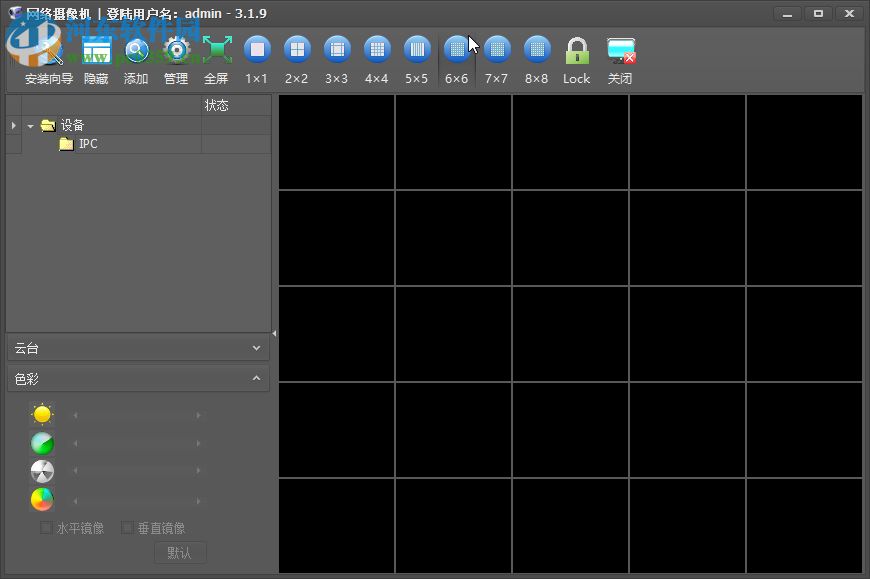The height and width of the screenshot is (579, 870).
Task: Switch to 1x1 single view layout
Action: (x=257, y=50)
